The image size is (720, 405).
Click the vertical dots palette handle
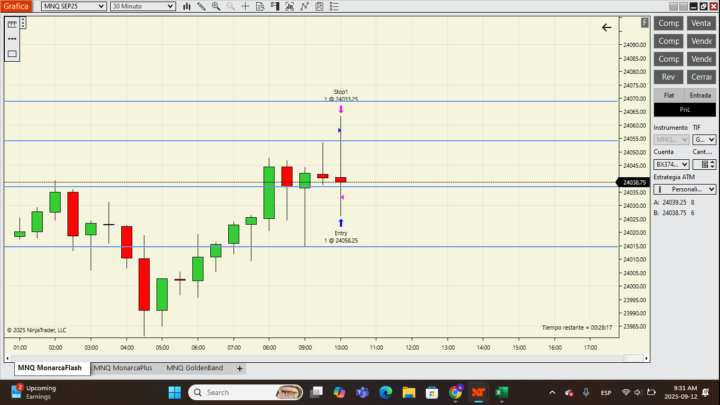[23, 23]
